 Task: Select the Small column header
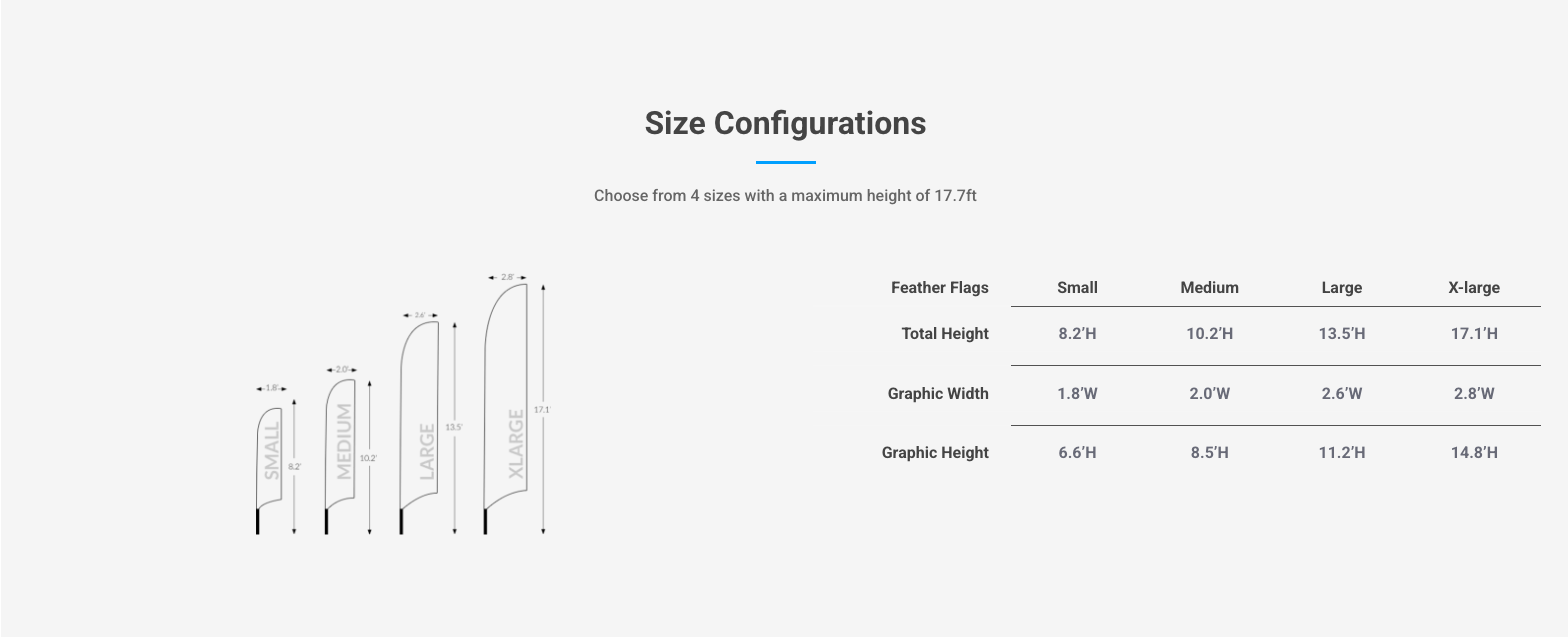point(1077,288)
